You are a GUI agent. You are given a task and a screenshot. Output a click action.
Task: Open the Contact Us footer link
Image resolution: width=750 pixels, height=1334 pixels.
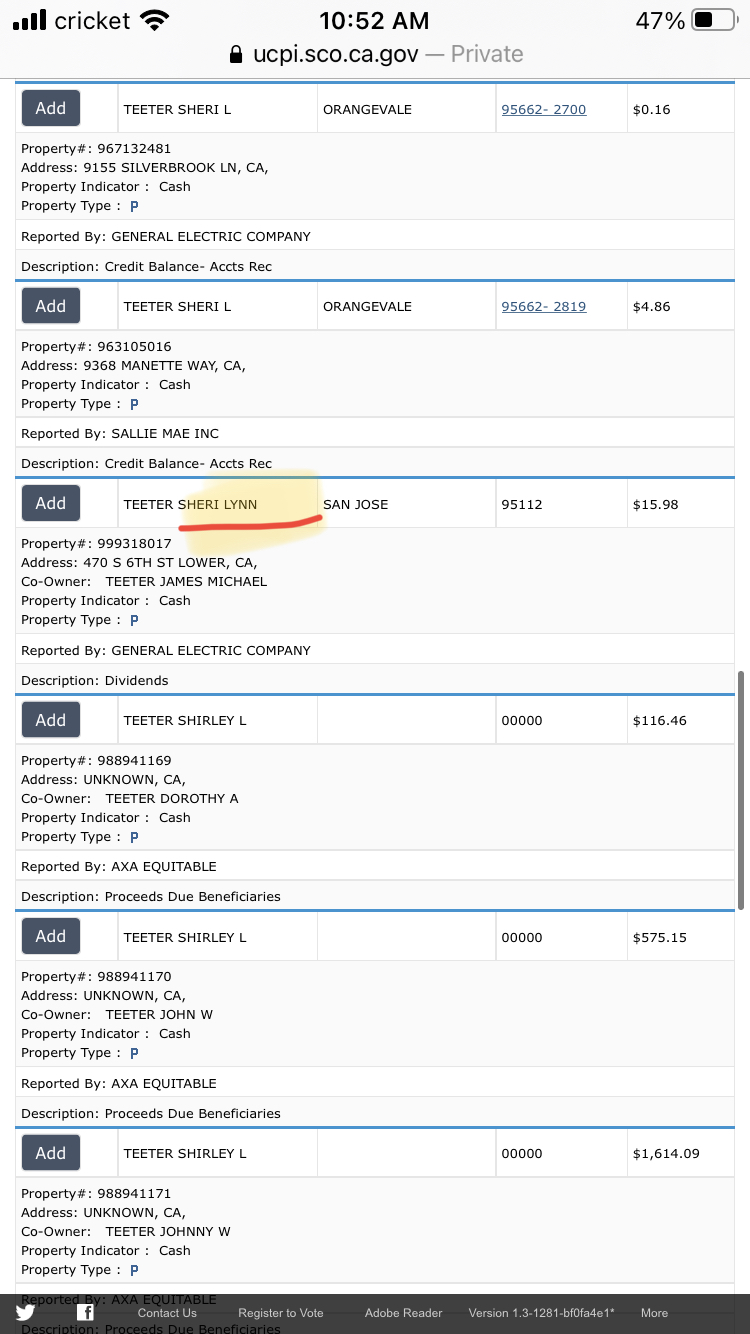[x=167, y=1313]
